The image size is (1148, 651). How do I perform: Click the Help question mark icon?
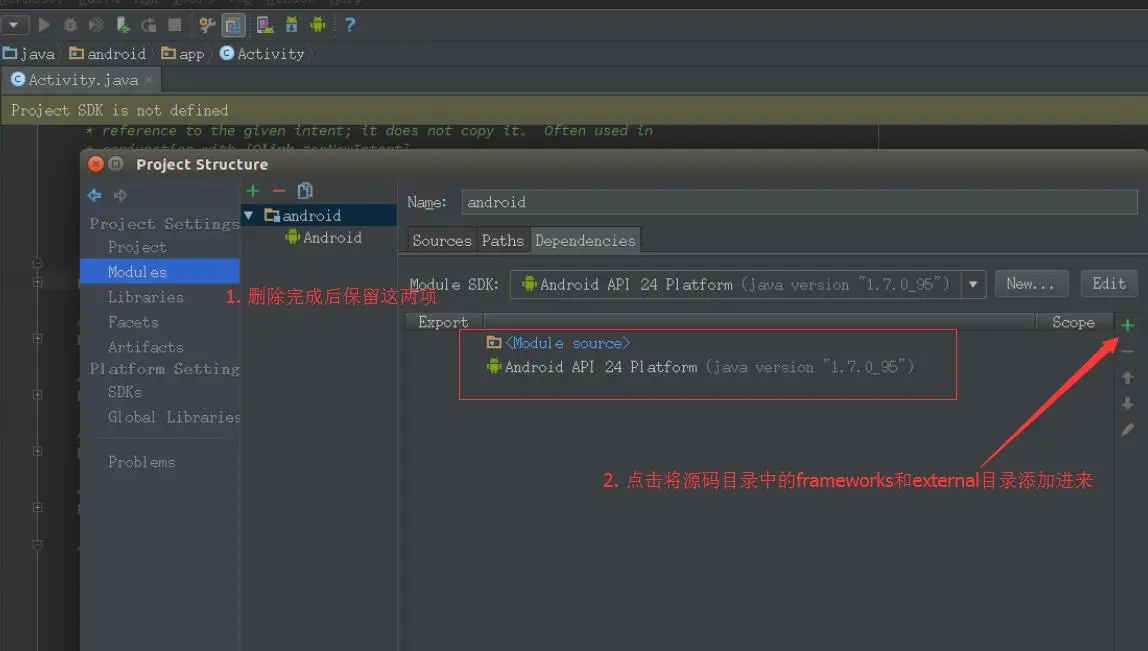pos(350,25)
